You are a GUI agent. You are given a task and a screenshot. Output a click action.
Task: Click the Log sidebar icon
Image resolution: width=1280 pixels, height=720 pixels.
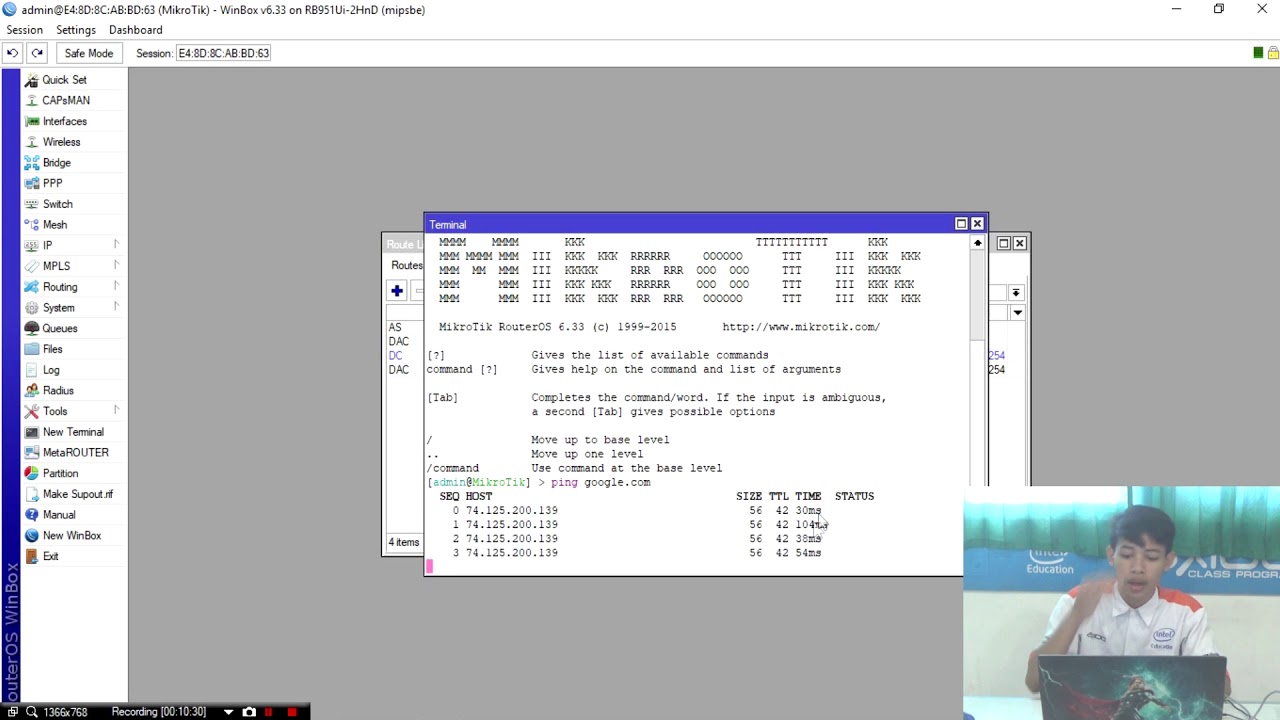point(31,370)
